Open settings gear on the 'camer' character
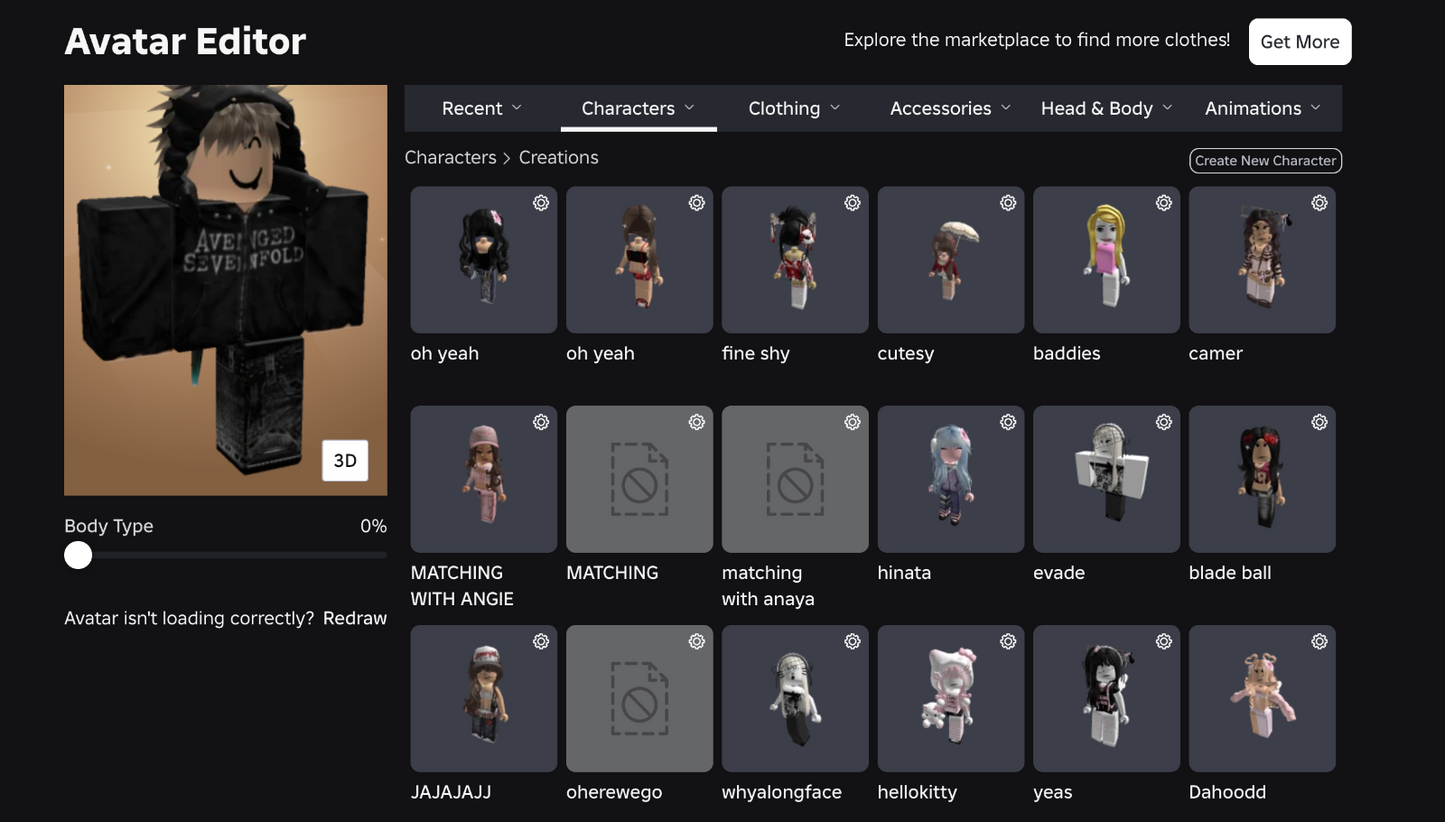 coord(1318,202)
